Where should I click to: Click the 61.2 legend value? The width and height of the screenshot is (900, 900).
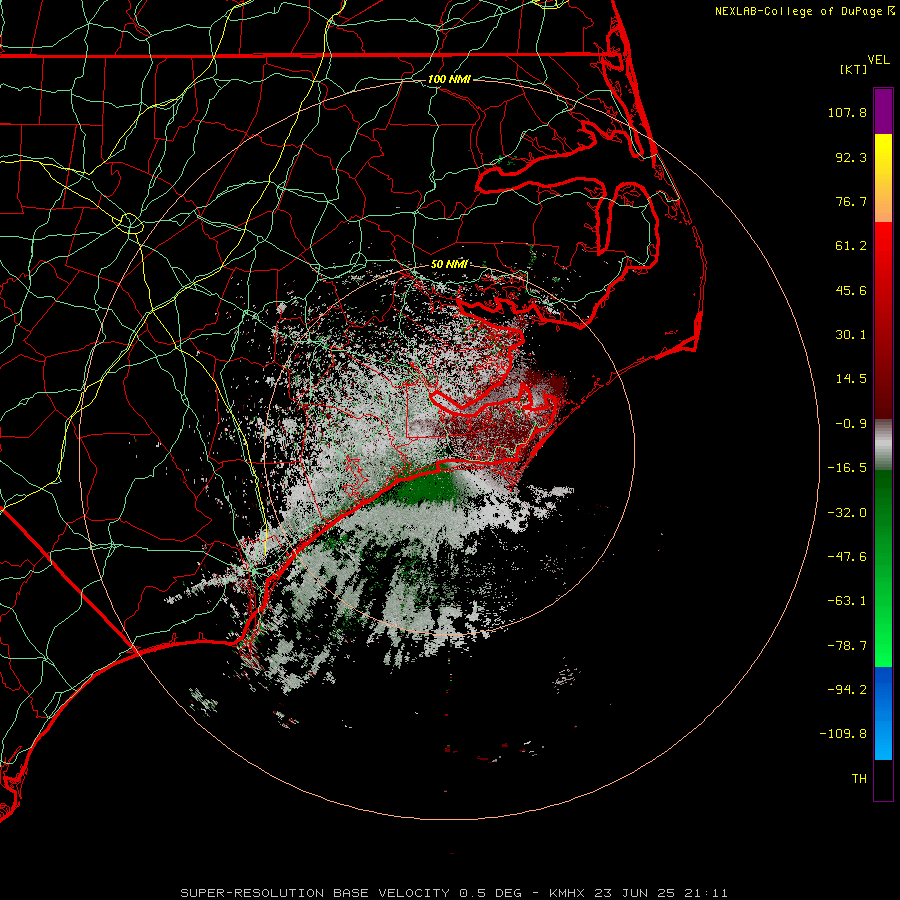(851, 246)
